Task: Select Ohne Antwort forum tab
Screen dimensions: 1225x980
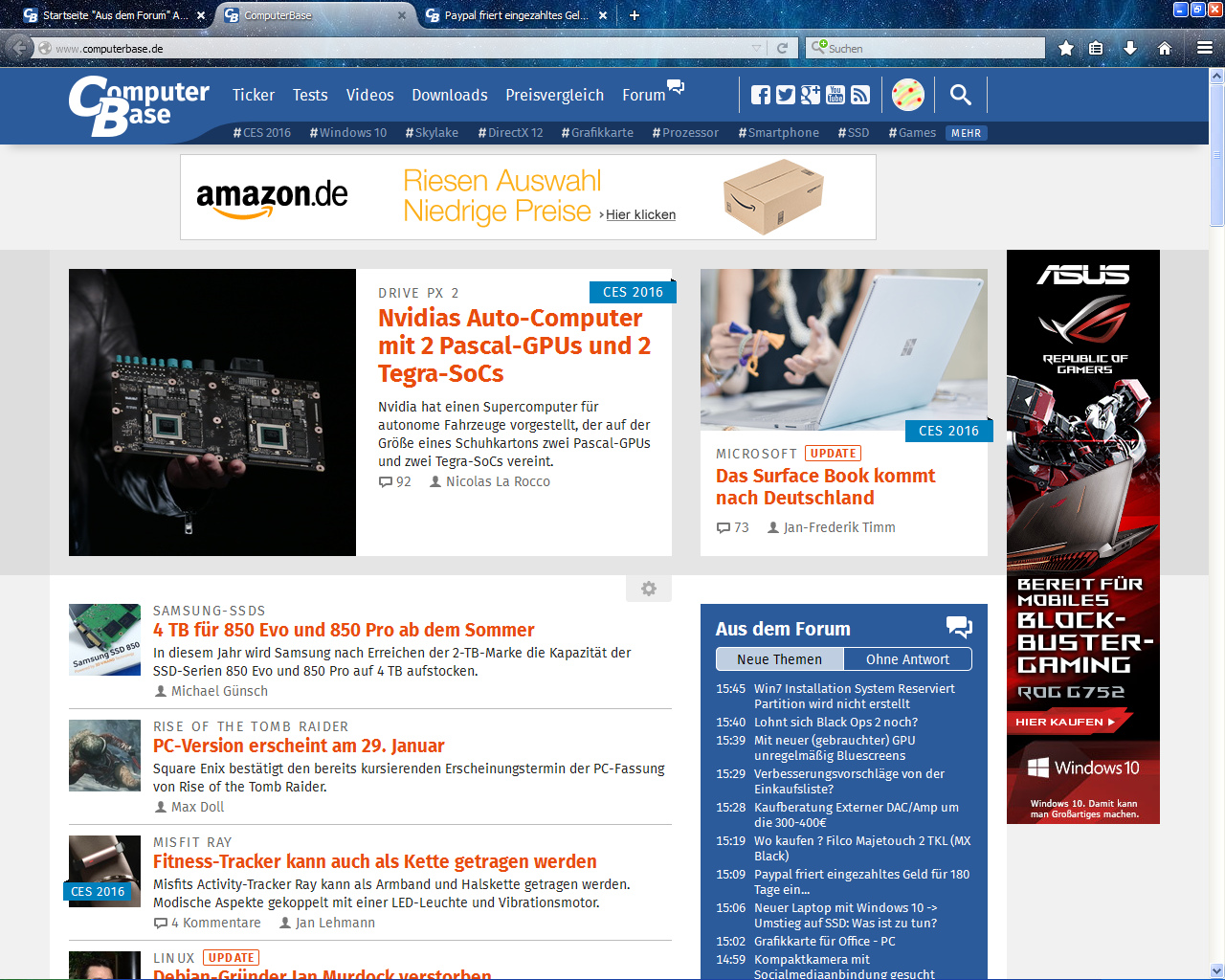Action: 907,659
